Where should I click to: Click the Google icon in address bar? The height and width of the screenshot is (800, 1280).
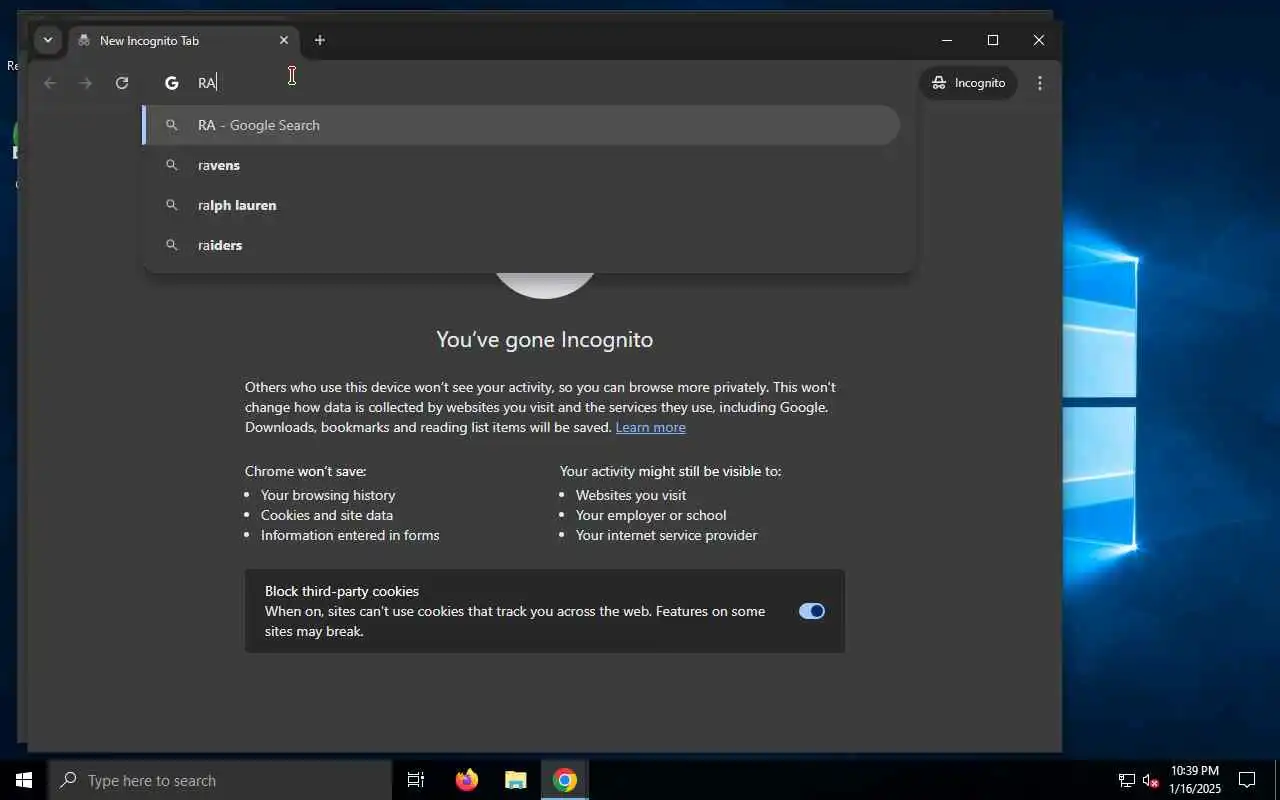[172, 83]
